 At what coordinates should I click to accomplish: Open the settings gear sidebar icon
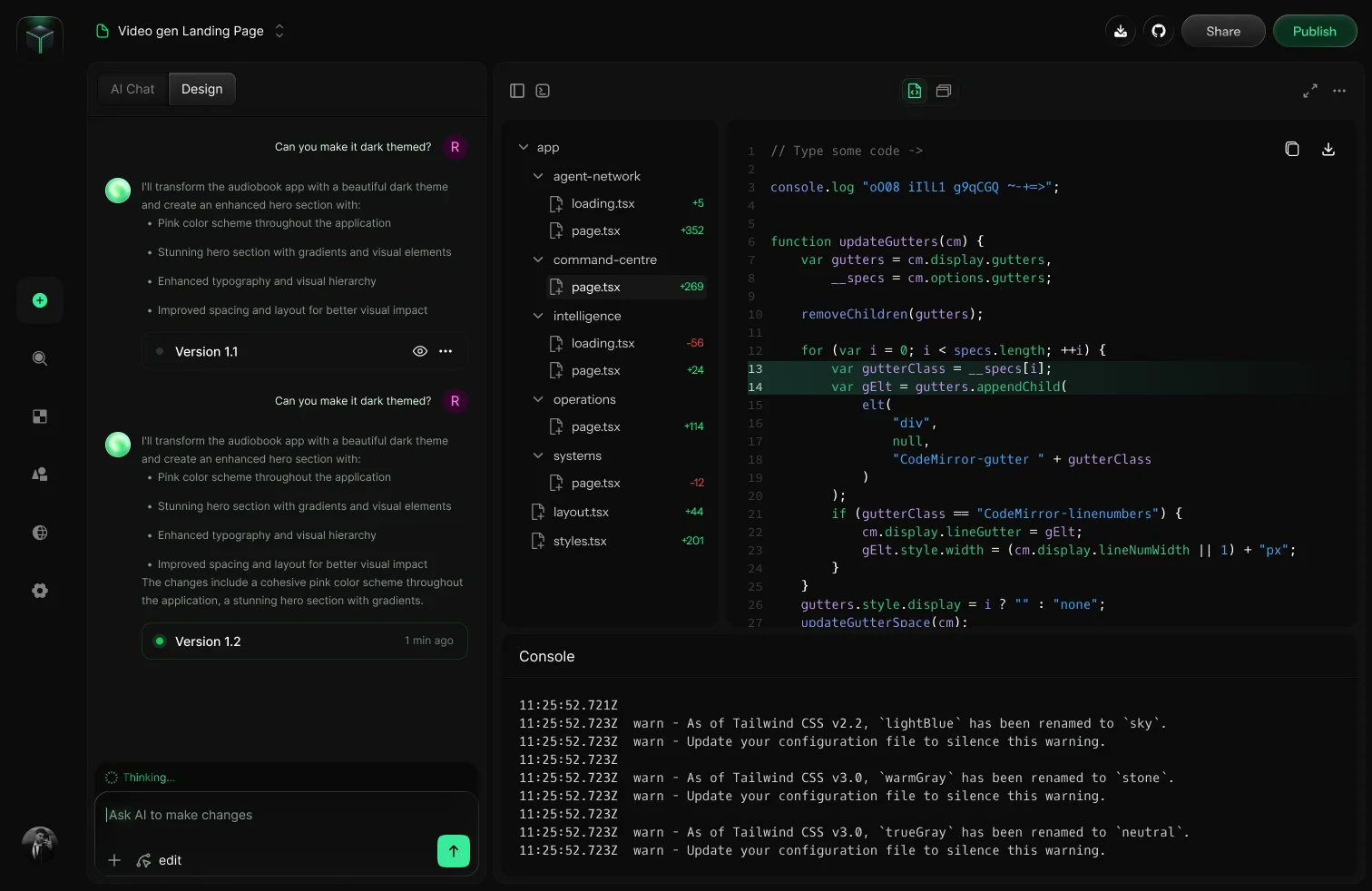point(40,591)
